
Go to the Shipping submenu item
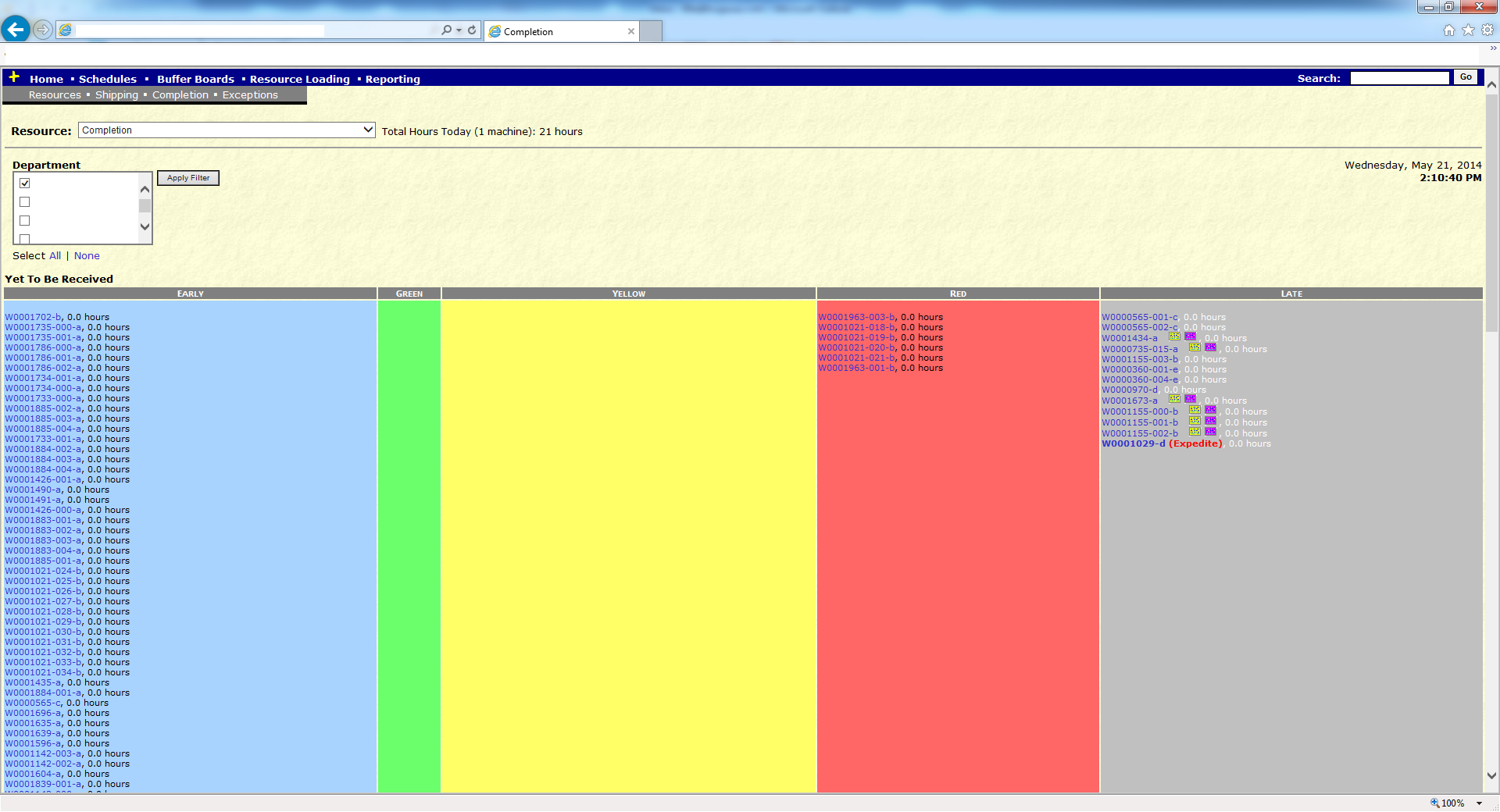116,95
